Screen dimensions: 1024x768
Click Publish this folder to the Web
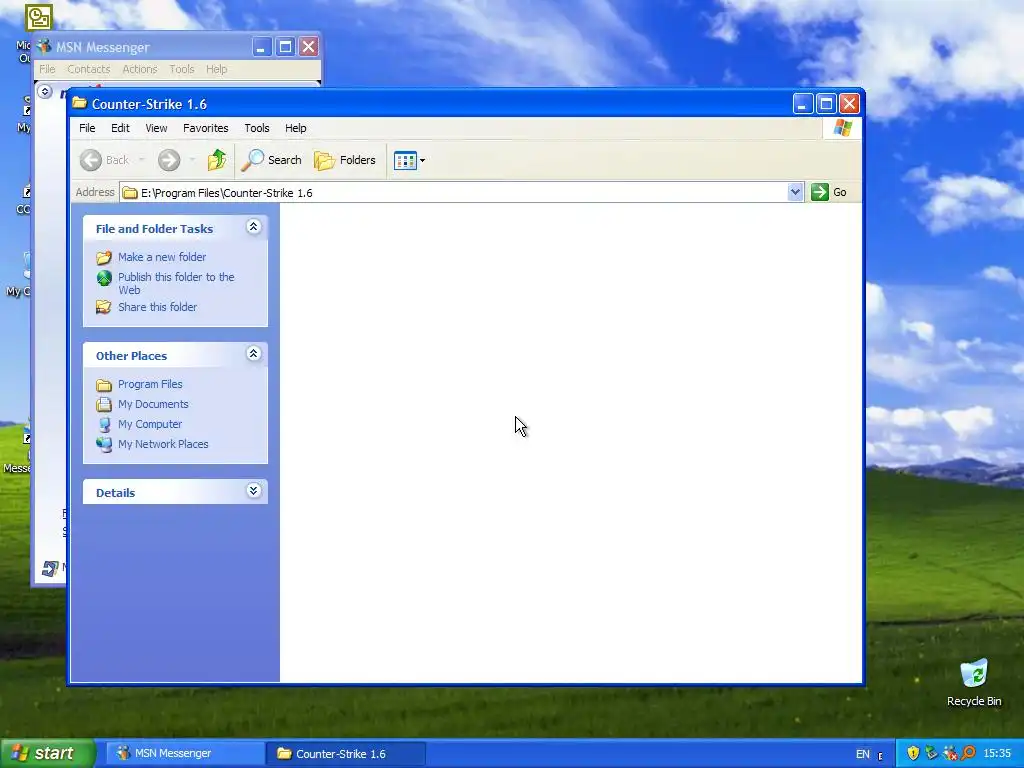(176, 283)
